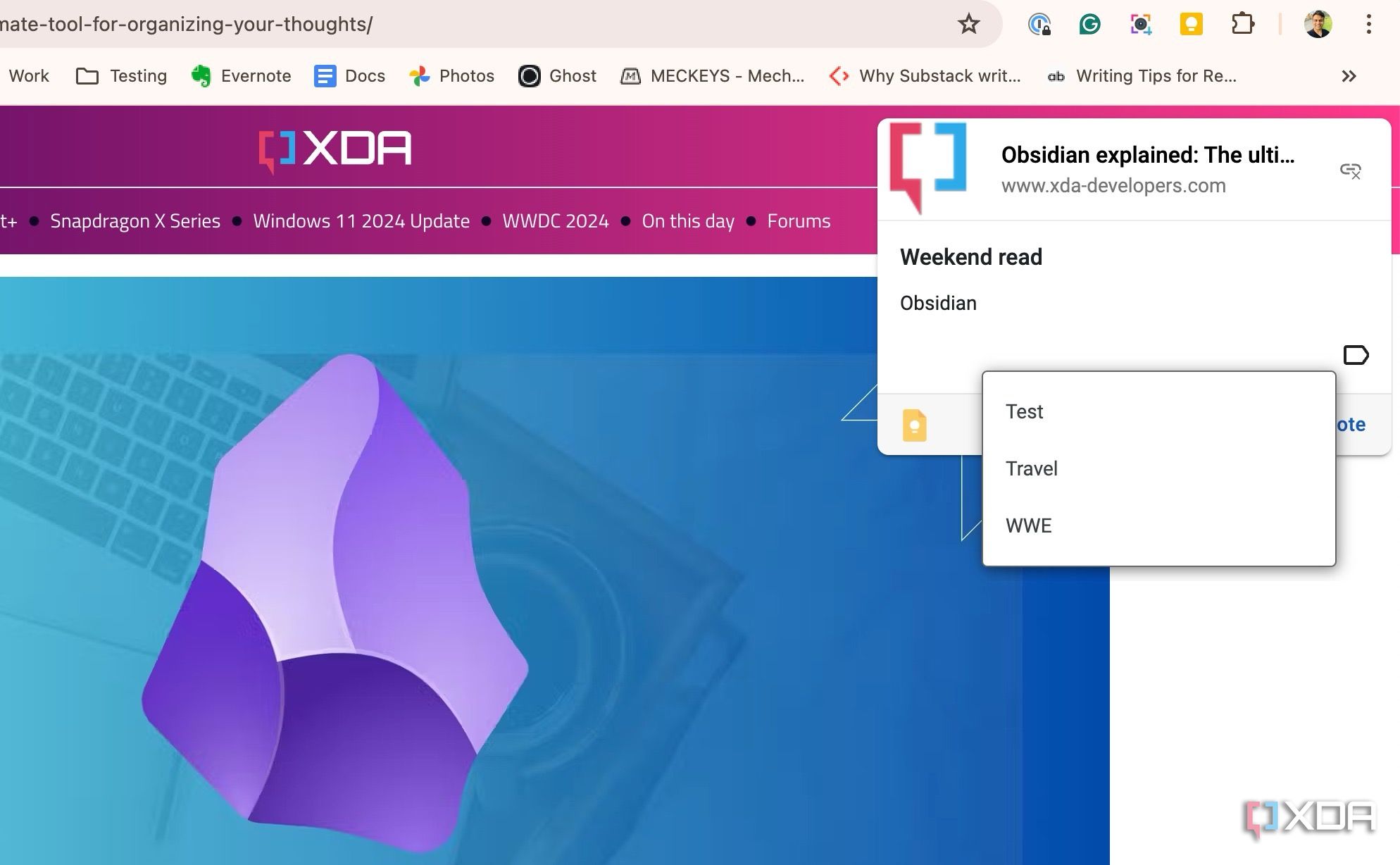Click the XDA logo in the site header
Screen dimensions: 1400x865
tap(335, 150)
